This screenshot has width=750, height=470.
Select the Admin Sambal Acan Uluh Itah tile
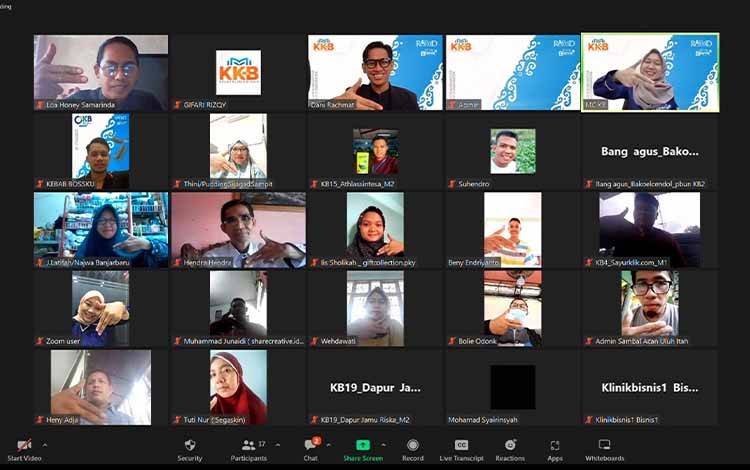(650, 308)
